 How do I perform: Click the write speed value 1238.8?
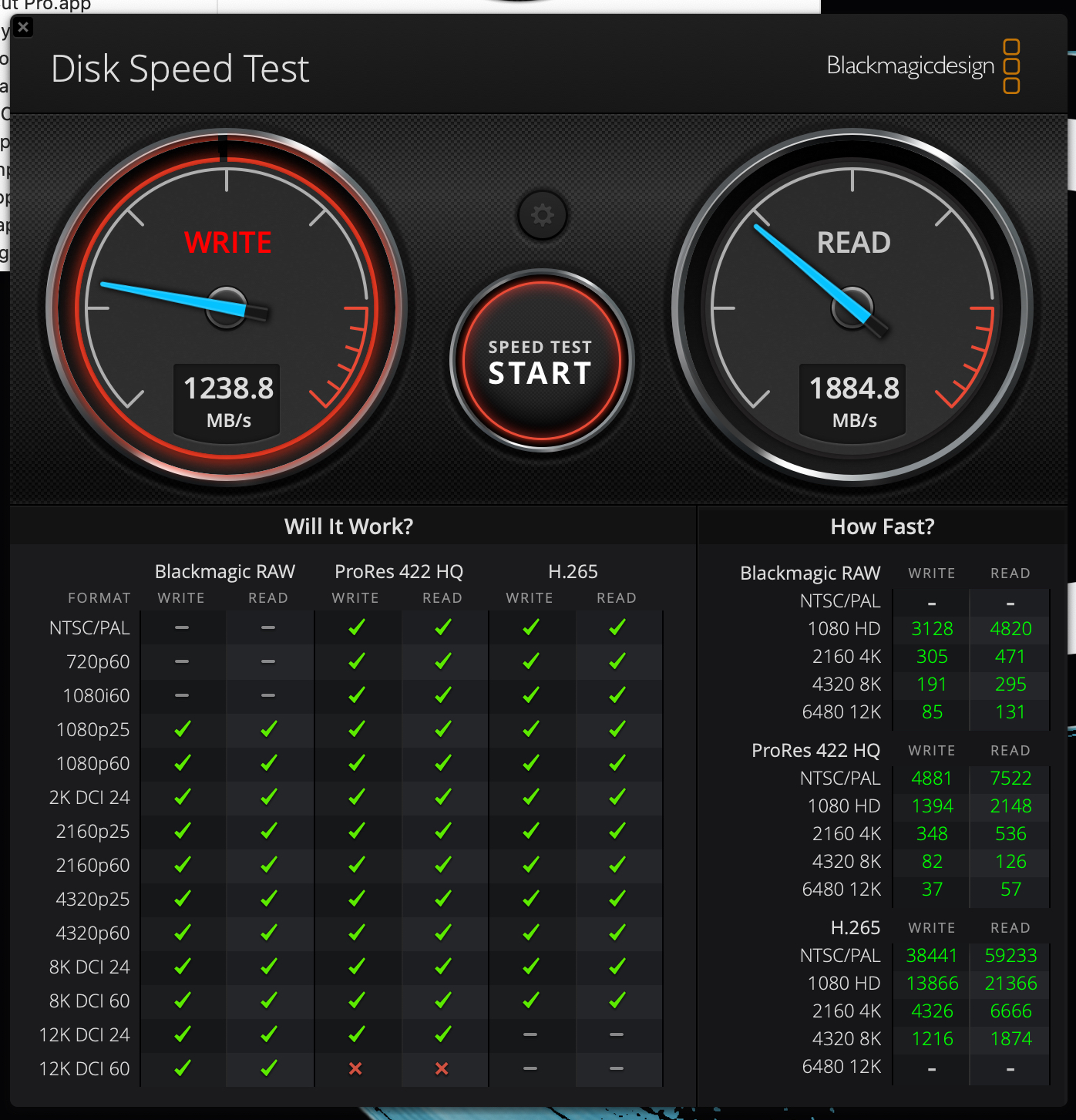click(x=229, y=388)
